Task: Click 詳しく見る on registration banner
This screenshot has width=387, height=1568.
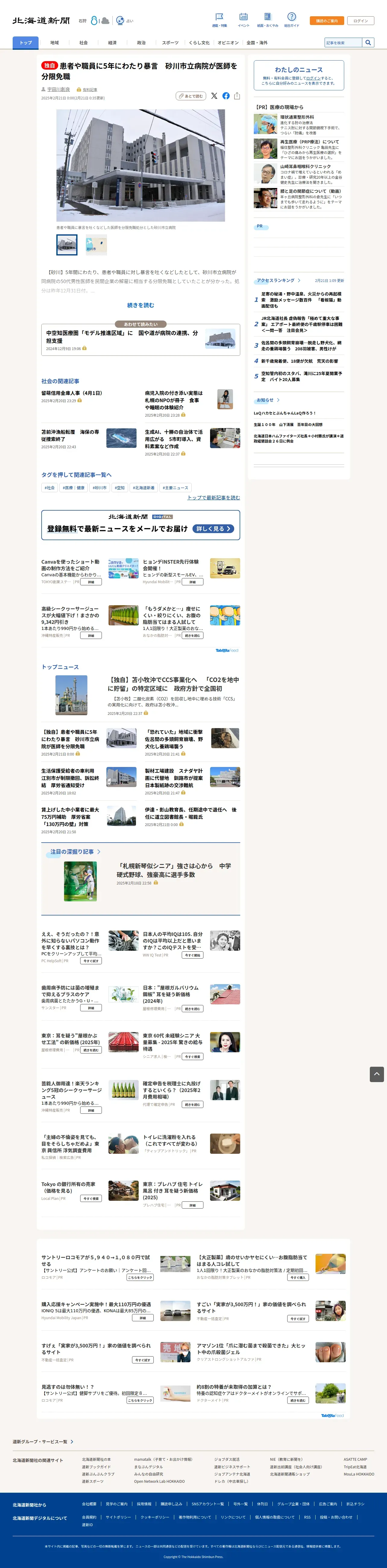Action: (x=213, y=528)
